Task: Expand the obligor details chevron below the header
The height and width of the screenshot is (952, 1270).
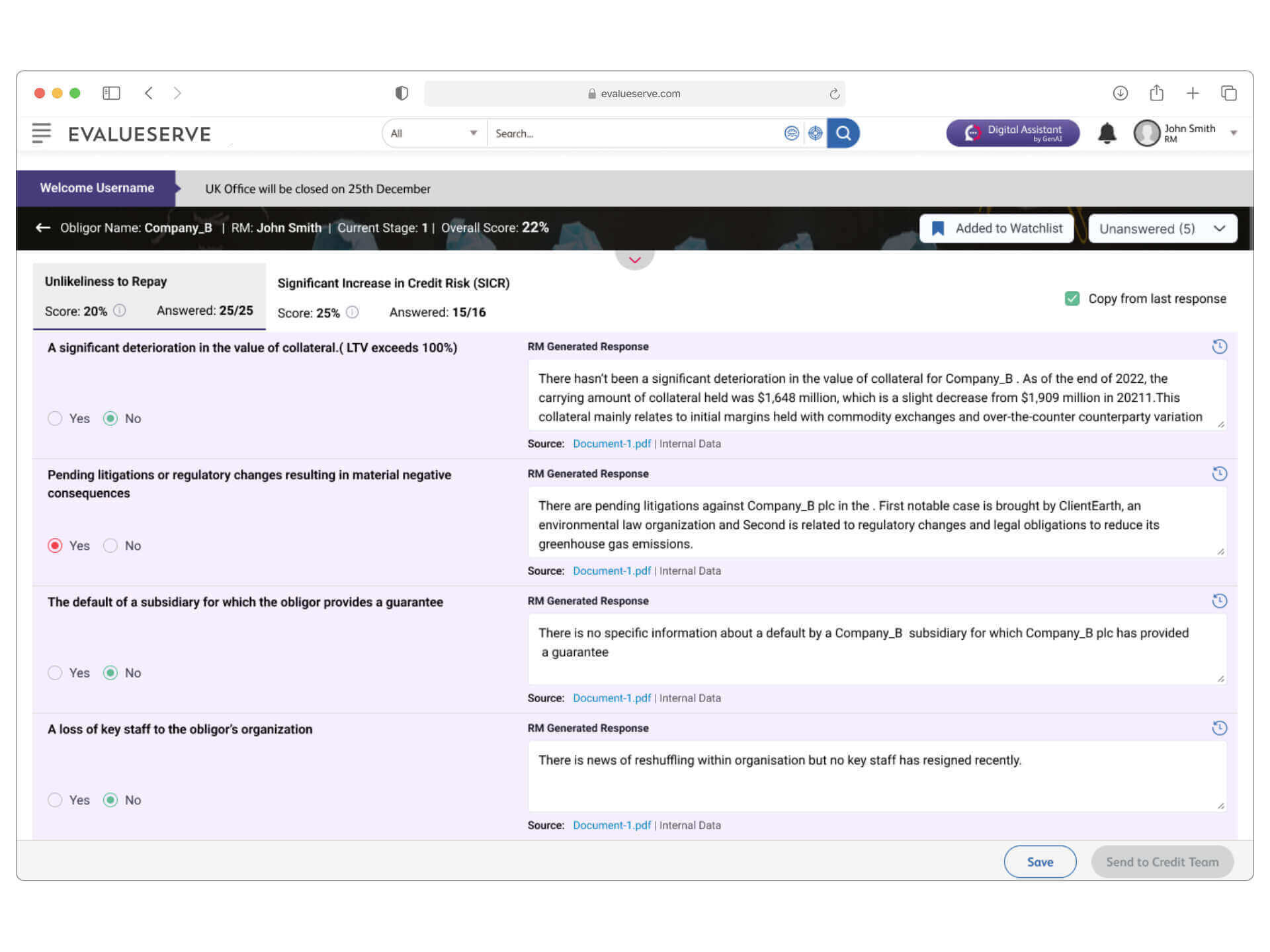Action: [x=634, y=259]
